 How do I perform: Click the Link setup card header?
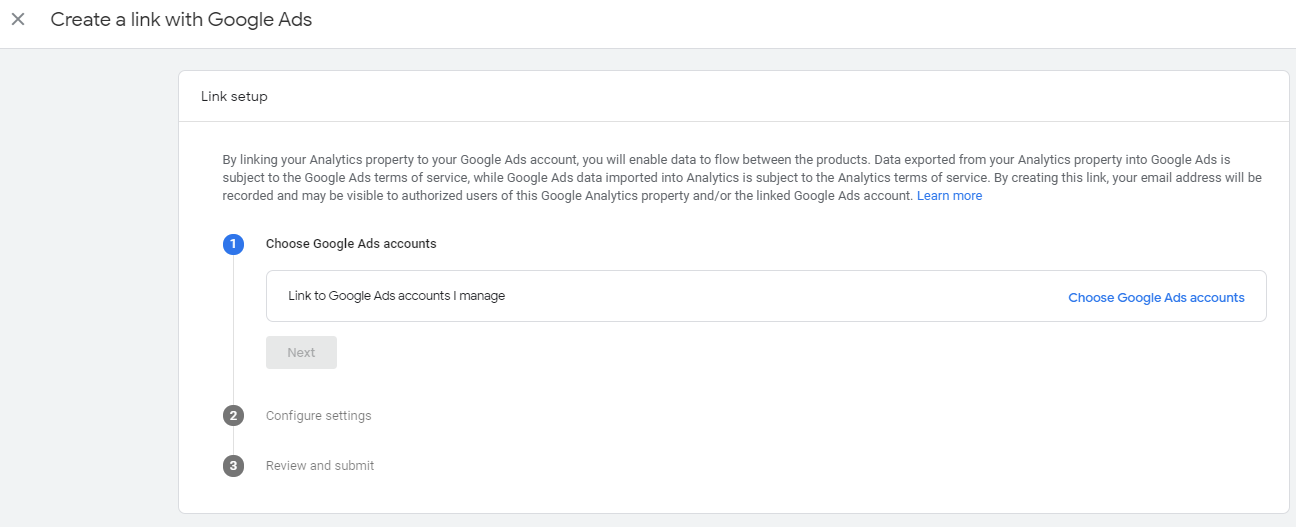(x=234, y=97)
